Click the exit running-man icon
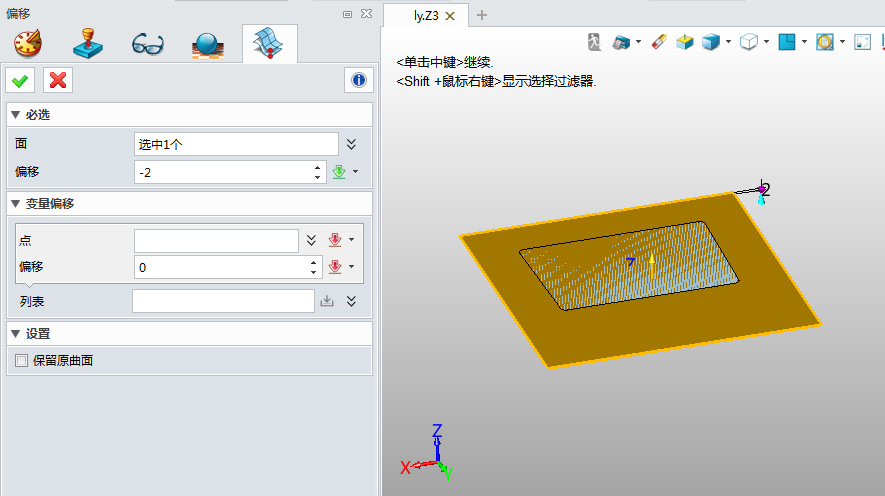 [594, 42]
